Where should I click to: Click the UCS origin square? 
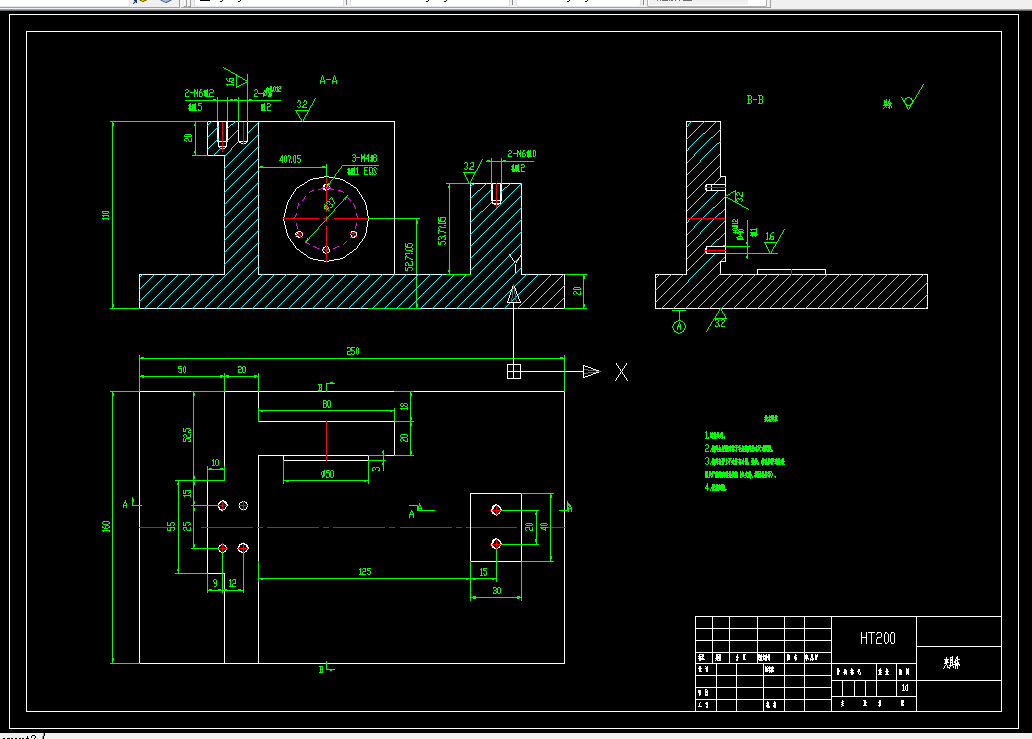click(x=514, y=372)
